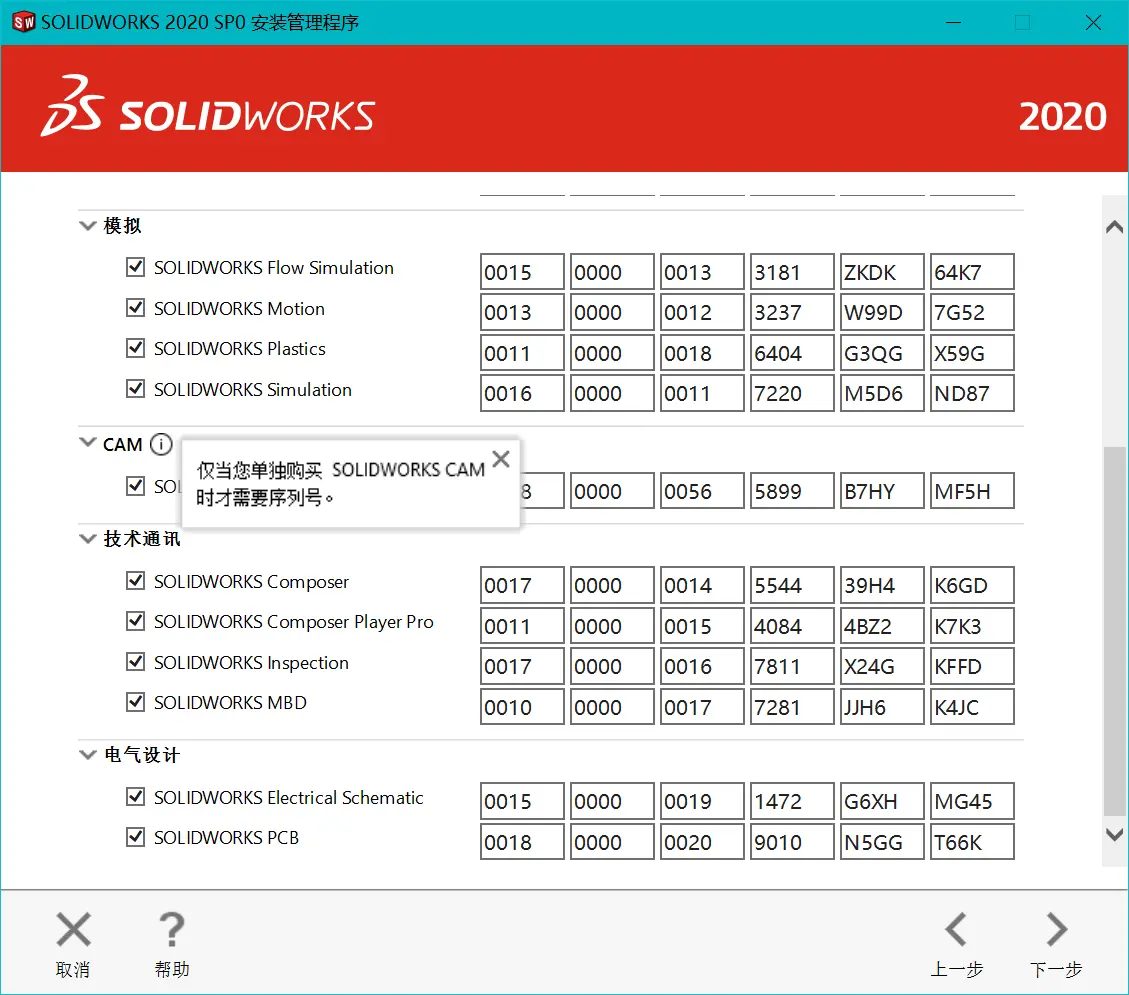Click Composer serial field 5544
Viewport: 1129px width, 995px height.
click(792, 585)
